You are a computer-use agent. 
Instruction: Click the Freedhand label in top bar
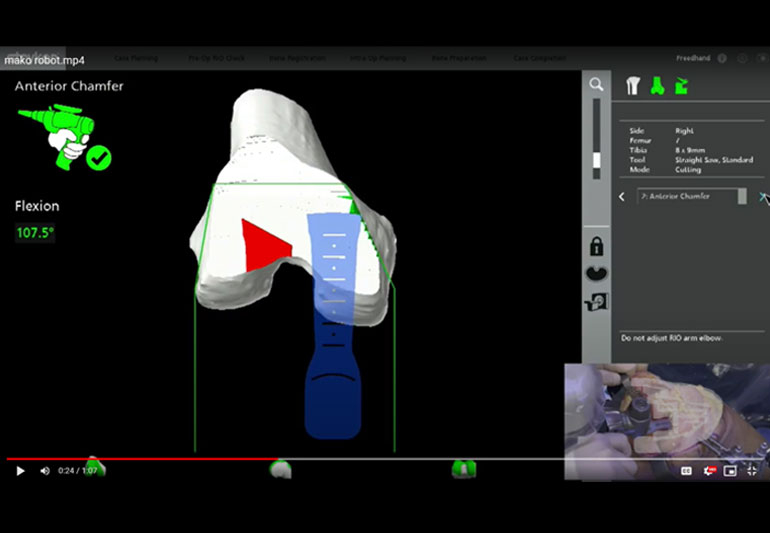693,58
